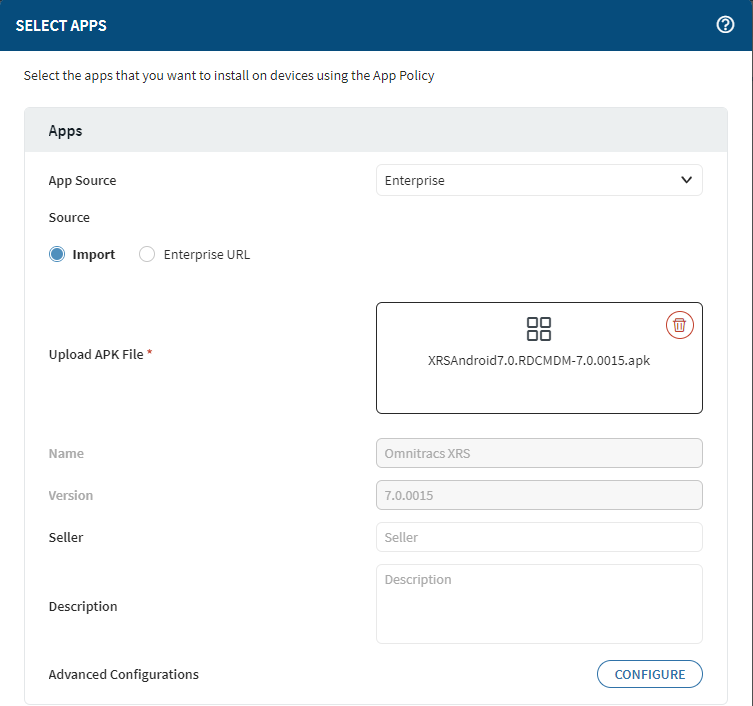Screen dimensions: 753x706
Task: Click the Upload APK File label
Action: (x=97, y=354)
